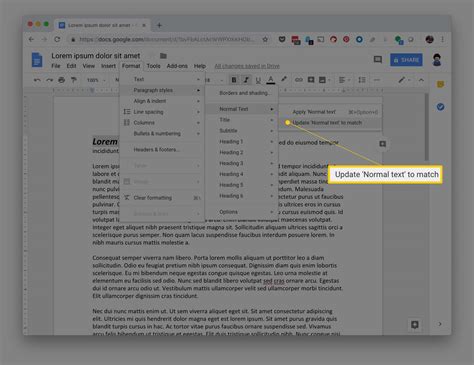Open a new browser tab with the plus
Screen dimensions: 474x365
point(159,25)
